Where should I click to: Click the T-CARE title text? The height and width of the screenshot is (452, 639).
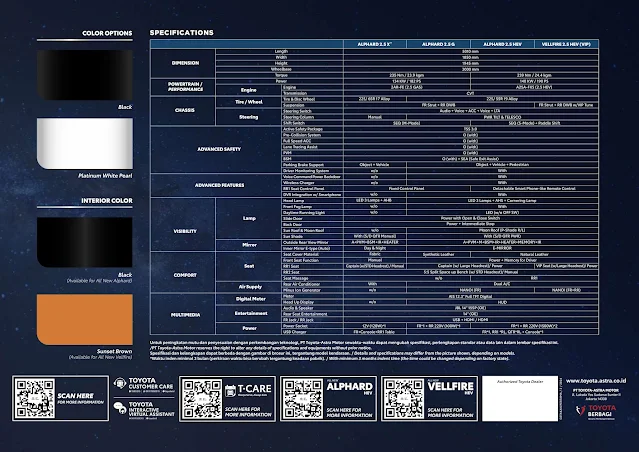click(255, 389)
